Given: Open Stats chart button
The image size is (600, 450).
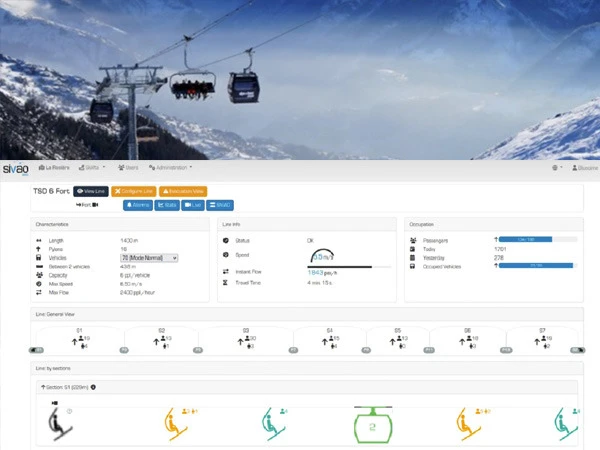Looking at the screenshot, I should tap(167, 205).
